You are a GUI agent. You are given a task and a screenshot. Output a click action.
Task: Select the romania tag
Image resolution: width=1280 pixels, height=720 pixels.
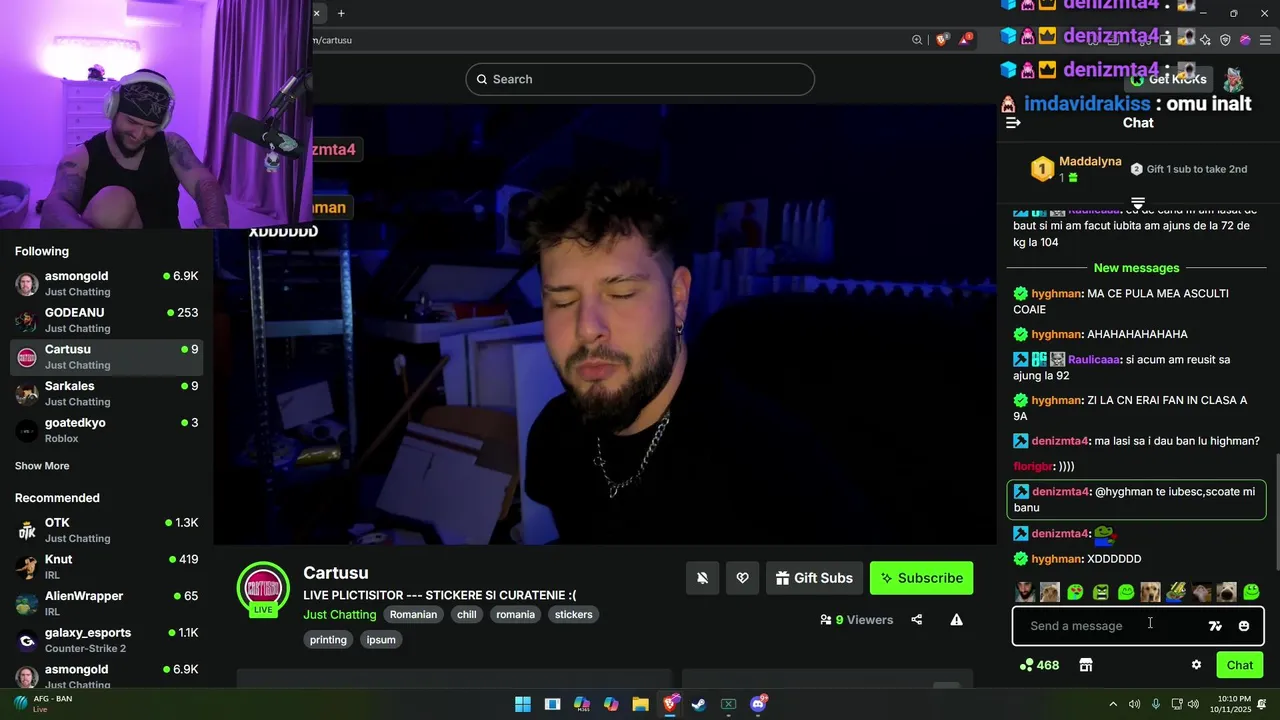(516, 615)
